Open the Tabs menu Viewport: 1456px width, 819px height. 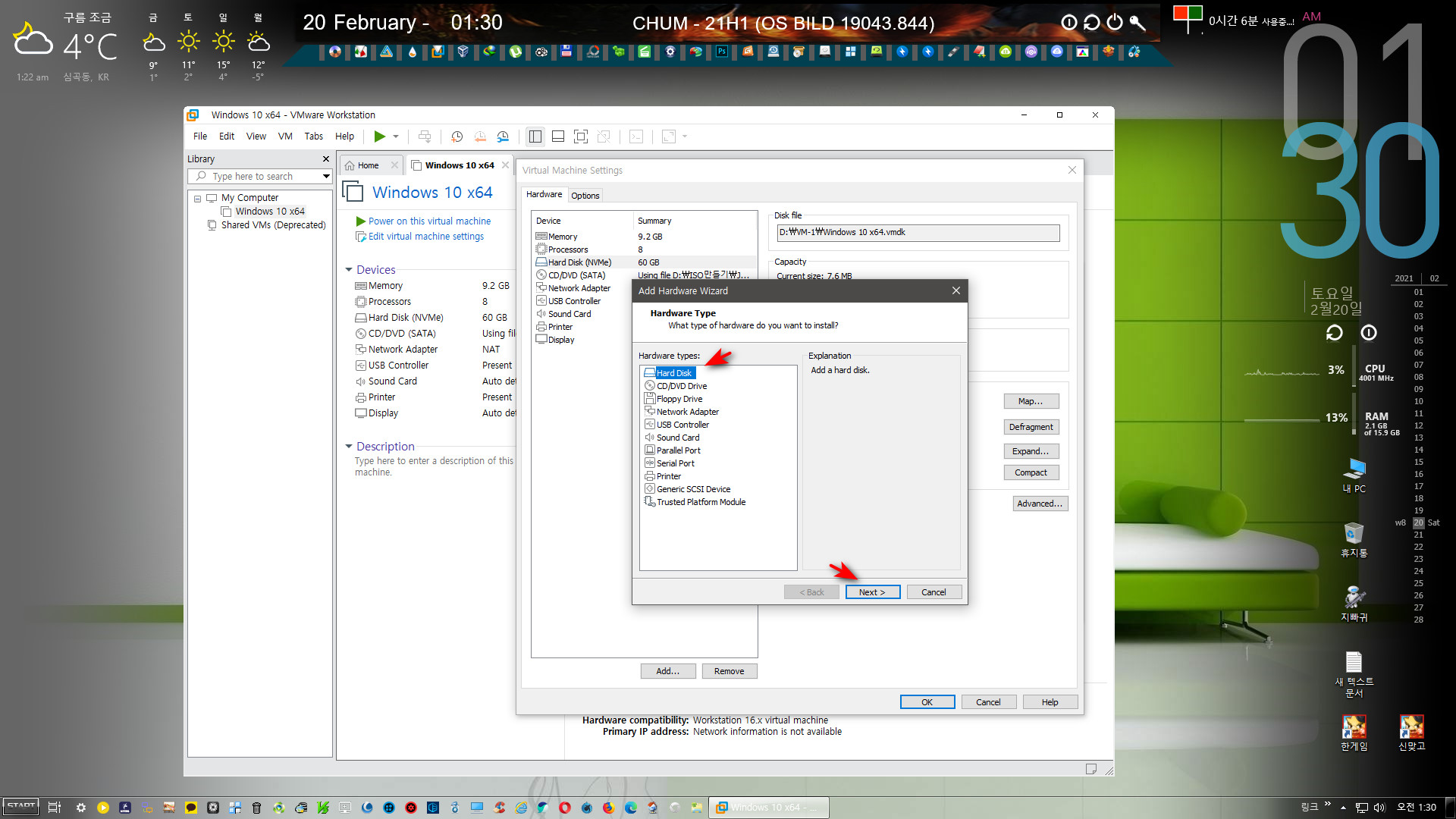(x=314, y=136)
